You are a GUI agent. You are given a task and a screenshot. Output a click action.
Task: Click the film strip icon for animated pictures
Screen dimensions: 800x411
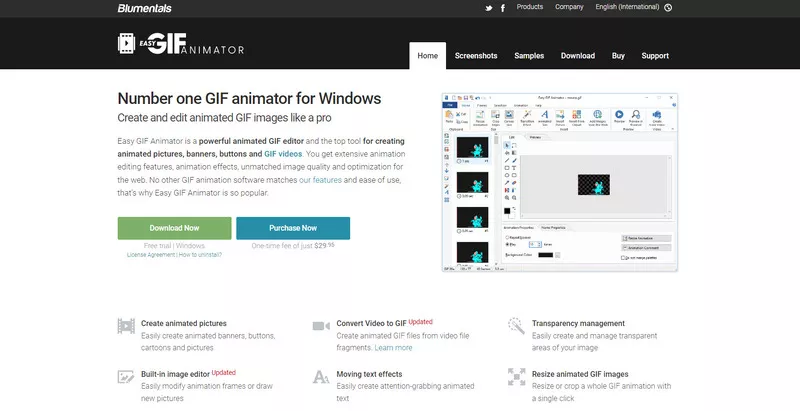point(126,325)
